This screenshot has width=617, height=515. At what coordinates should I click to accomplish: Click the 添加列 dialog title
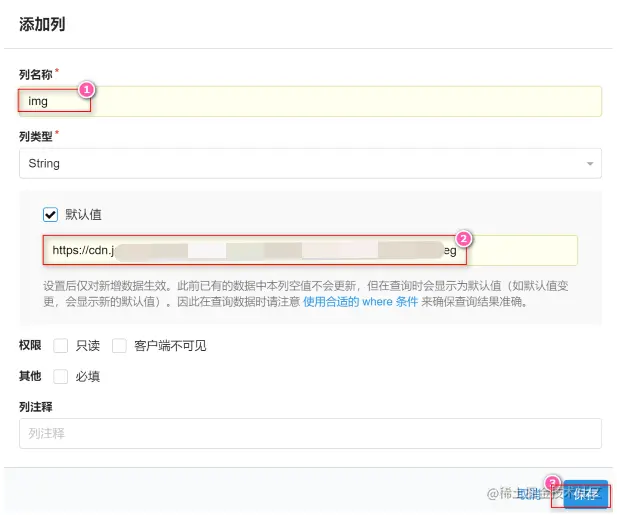(42, 24)
